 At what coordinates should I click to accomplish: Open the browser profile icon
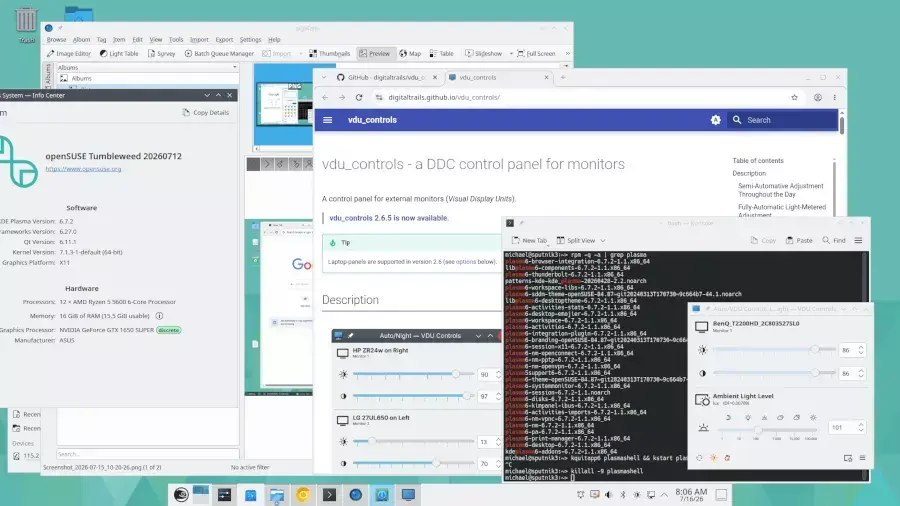pos(817,98)
